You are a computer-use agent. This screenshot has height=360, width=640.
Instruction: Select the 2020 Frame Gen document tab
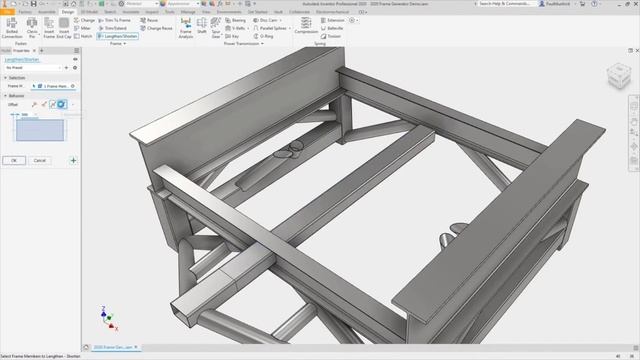point(116,347)
